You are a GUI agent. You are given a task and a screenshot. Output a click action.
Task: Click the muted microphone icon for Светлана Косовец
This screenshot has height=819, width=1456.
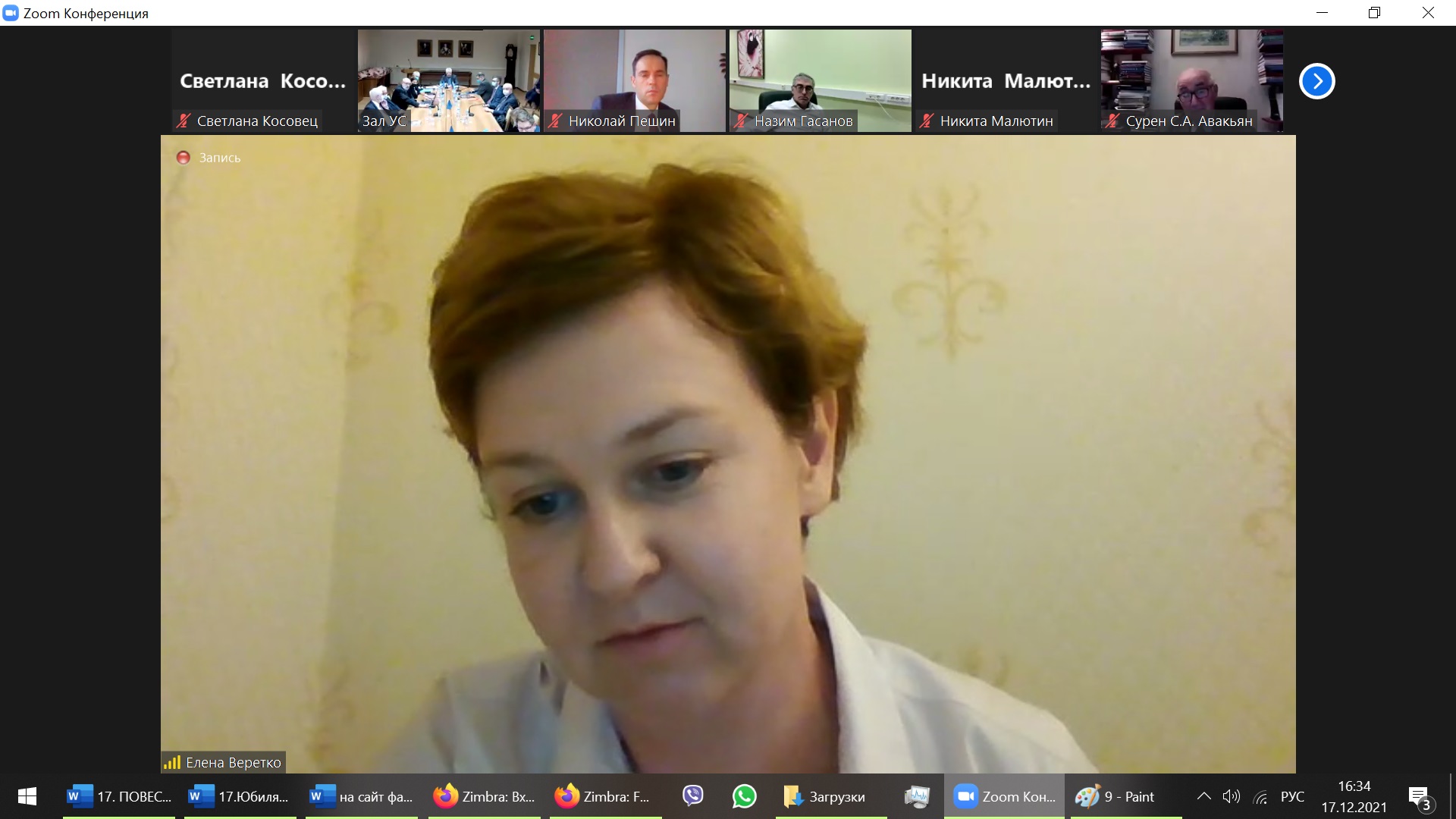point(184,121)
